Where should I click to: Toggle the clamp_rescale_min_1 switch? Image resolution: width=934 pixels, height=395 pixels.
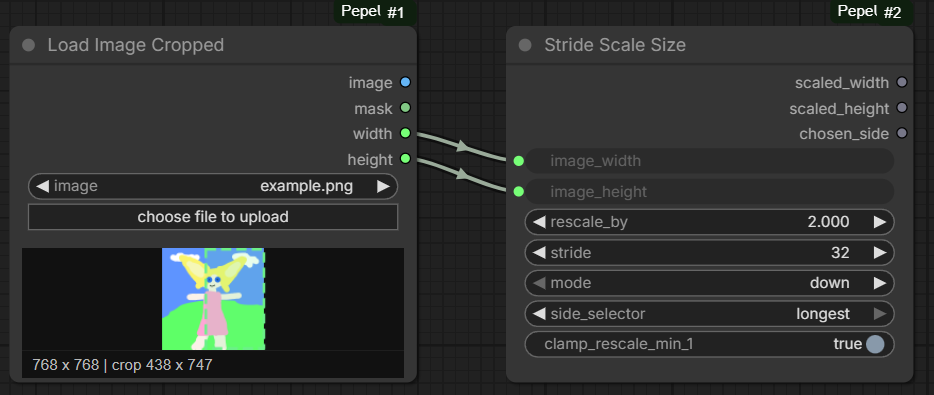(875, 344)
